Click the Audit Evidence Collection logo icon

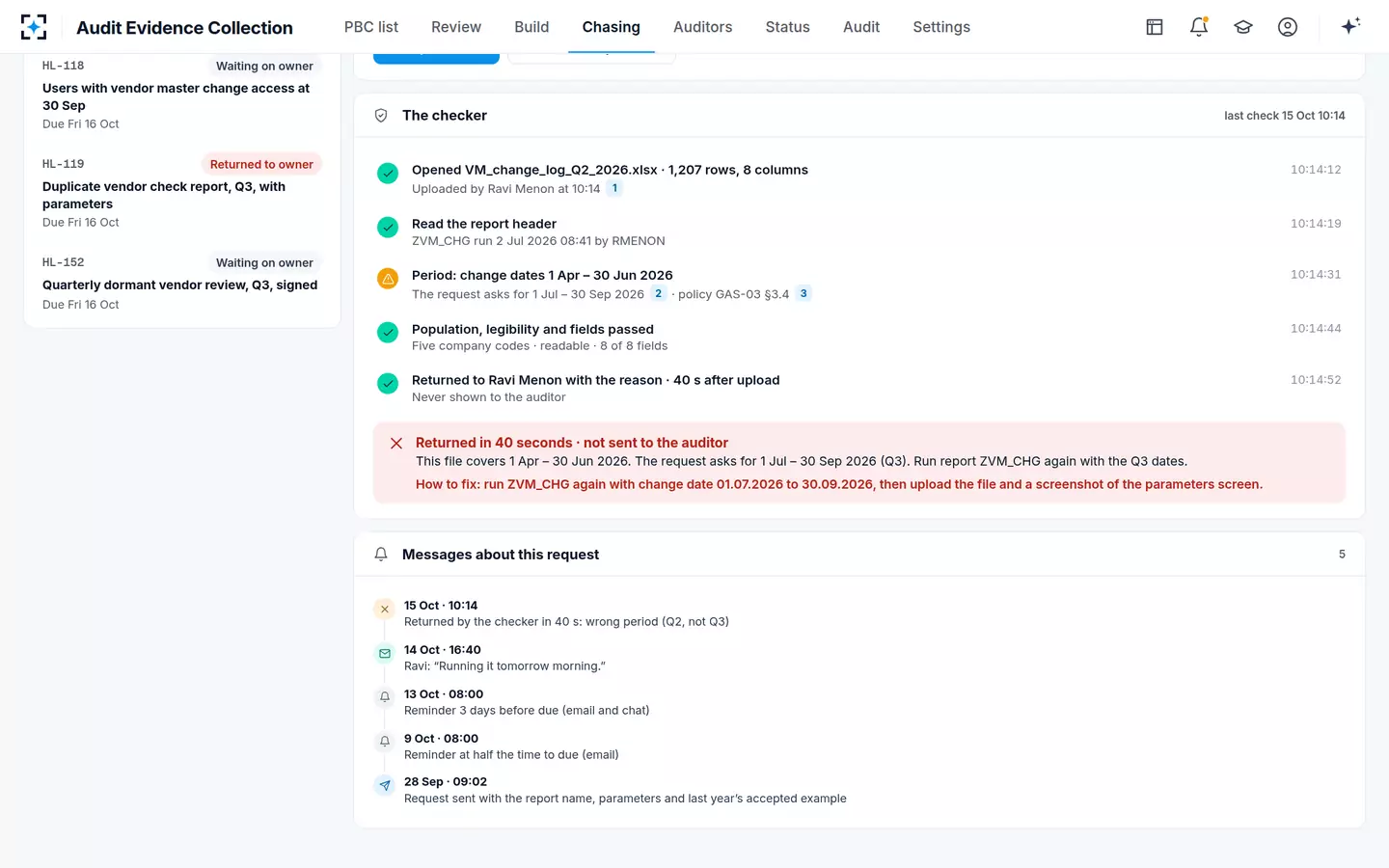coord(34,27)
